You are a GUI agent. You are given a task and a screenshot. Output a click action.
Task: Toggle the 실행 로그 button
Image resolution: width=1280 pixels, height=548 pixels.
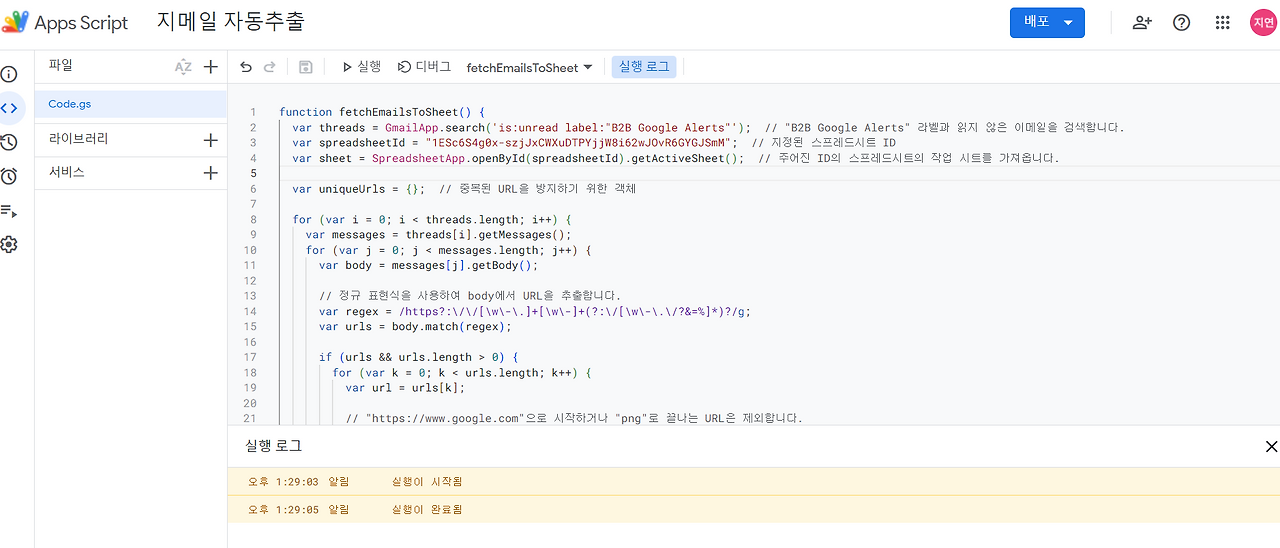644,67
